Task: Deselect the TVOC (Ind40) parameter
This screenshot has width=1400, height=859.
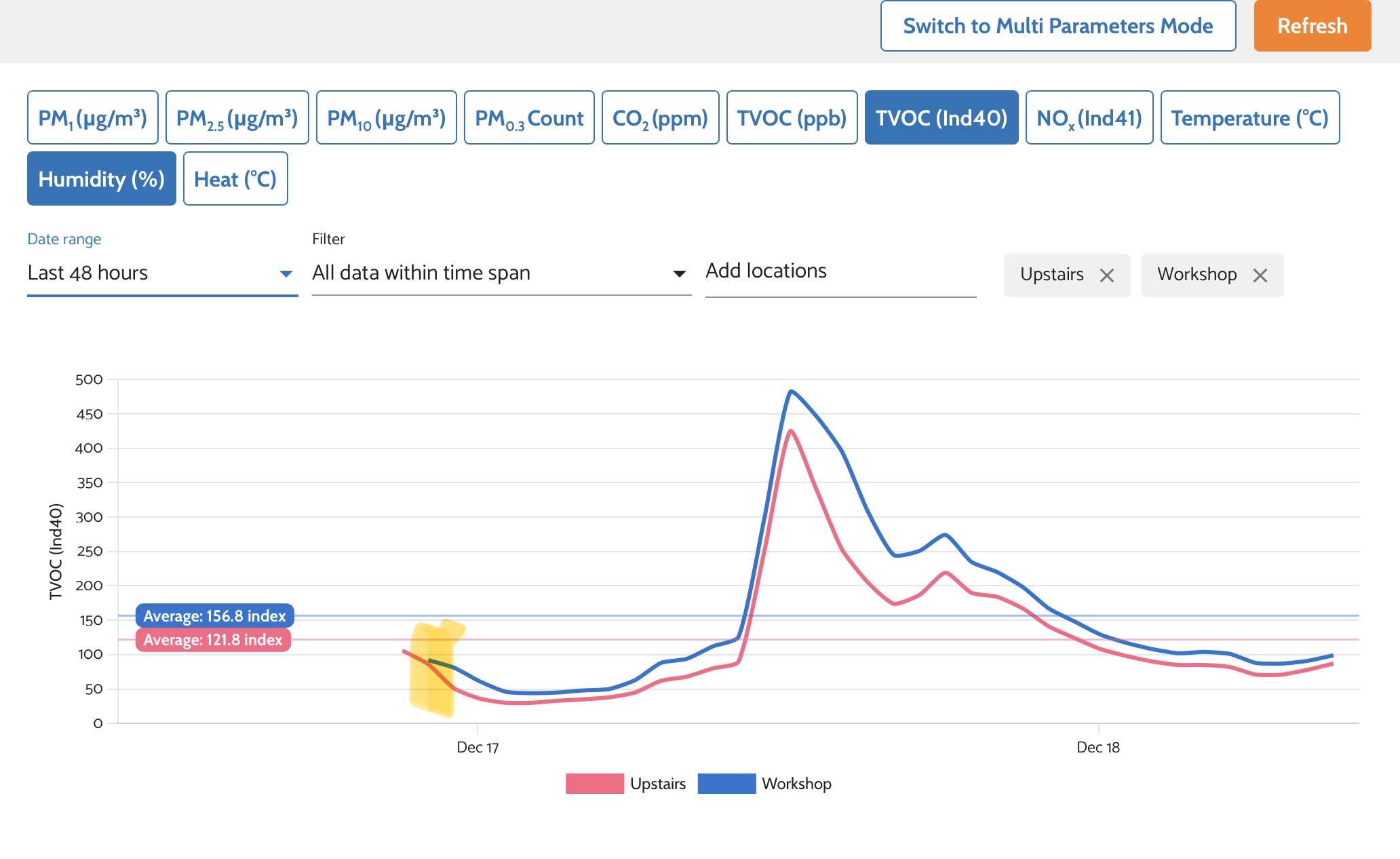Action: click(941, 118)
